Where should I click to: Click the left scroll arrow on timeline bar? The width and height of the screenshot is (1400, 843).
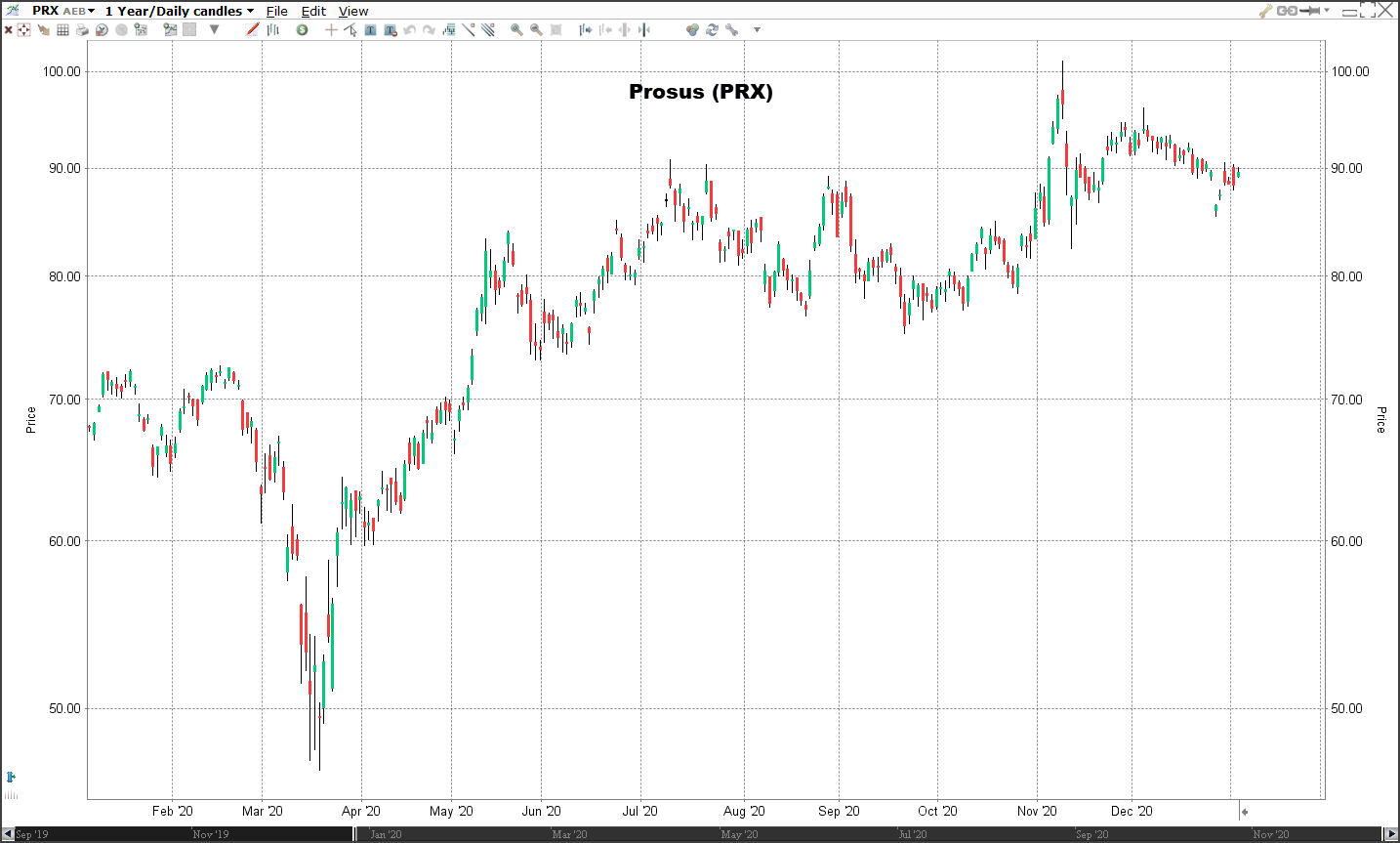coord(8,834)
